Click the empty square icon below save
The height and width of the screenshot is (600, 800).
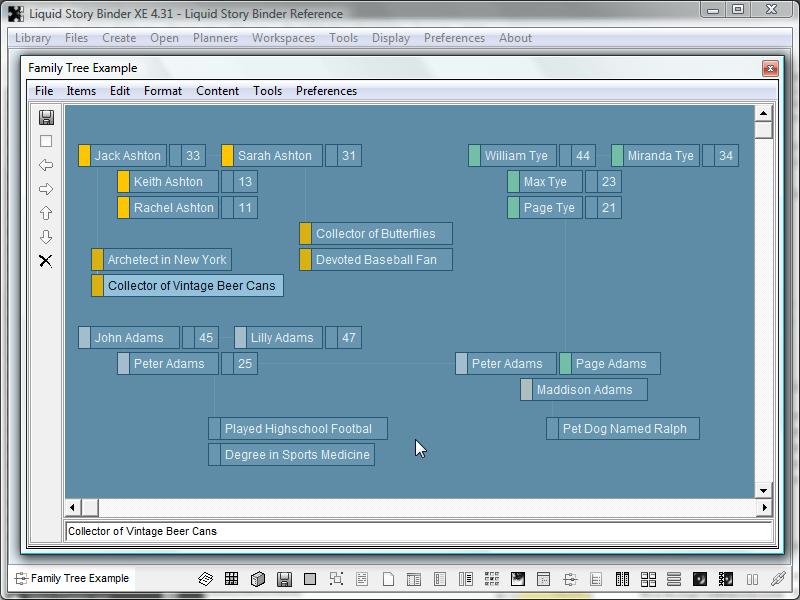46,141
